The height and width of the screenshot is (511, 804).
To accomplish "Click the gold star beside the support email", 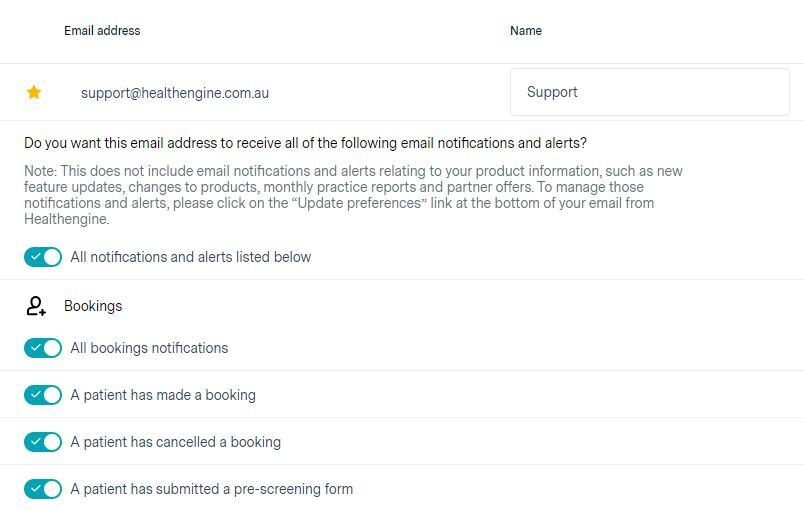I will [34, 93].
